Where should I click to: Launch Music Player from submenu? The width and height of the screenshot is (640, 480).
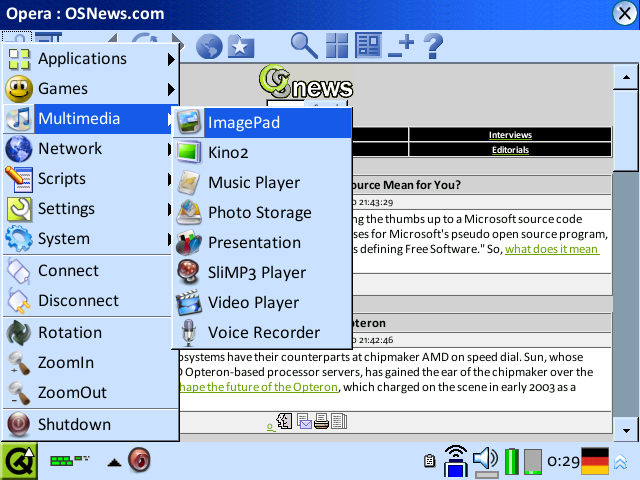(262, 183)
